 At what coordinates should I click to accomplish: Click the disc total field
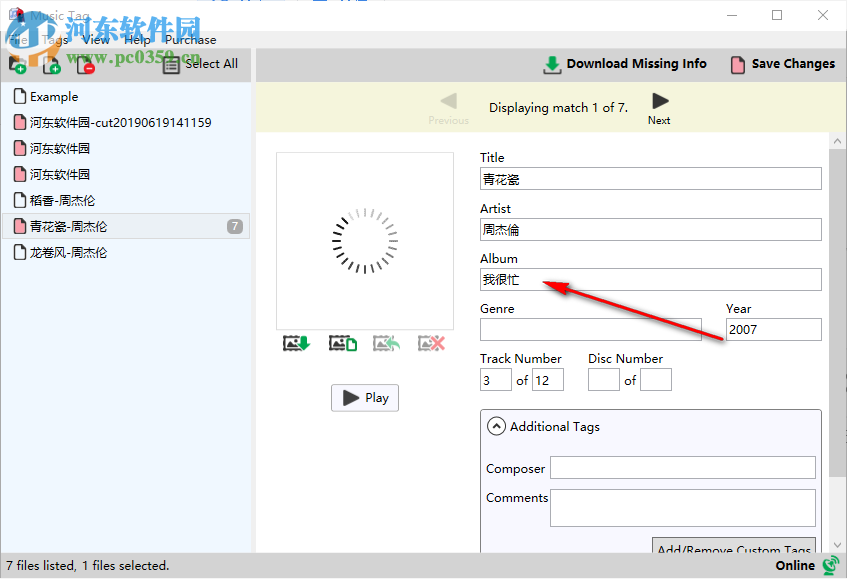[x=656, y=380]
